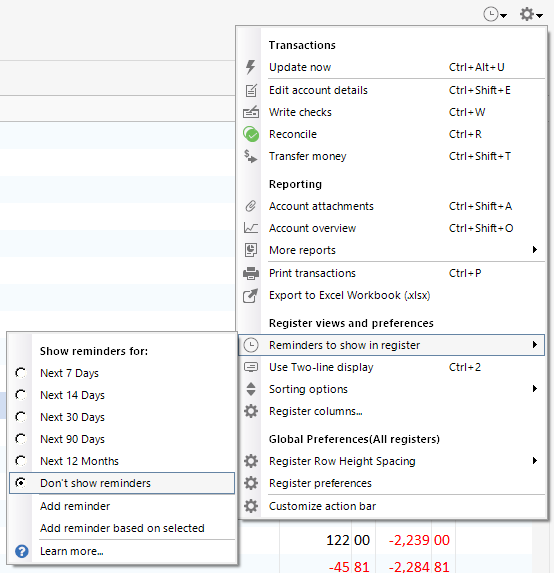Image resolution: width=554 pixels, height=573 pixels.
Task: Open the Learn more link
Action: tap(72, 551)
